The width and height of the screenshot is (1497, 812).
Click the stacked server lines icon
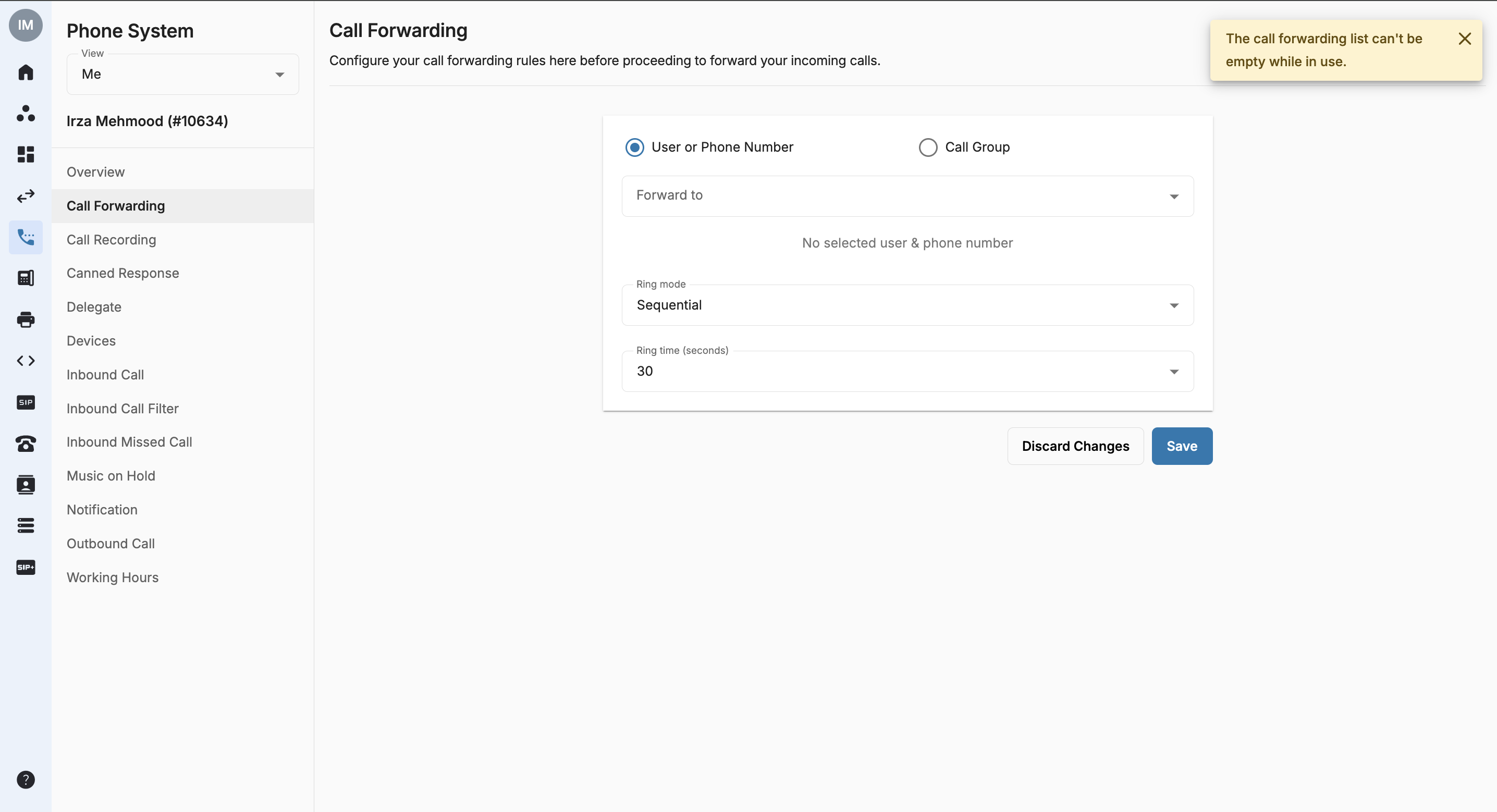pyautogui.click(x=26, y=526)
